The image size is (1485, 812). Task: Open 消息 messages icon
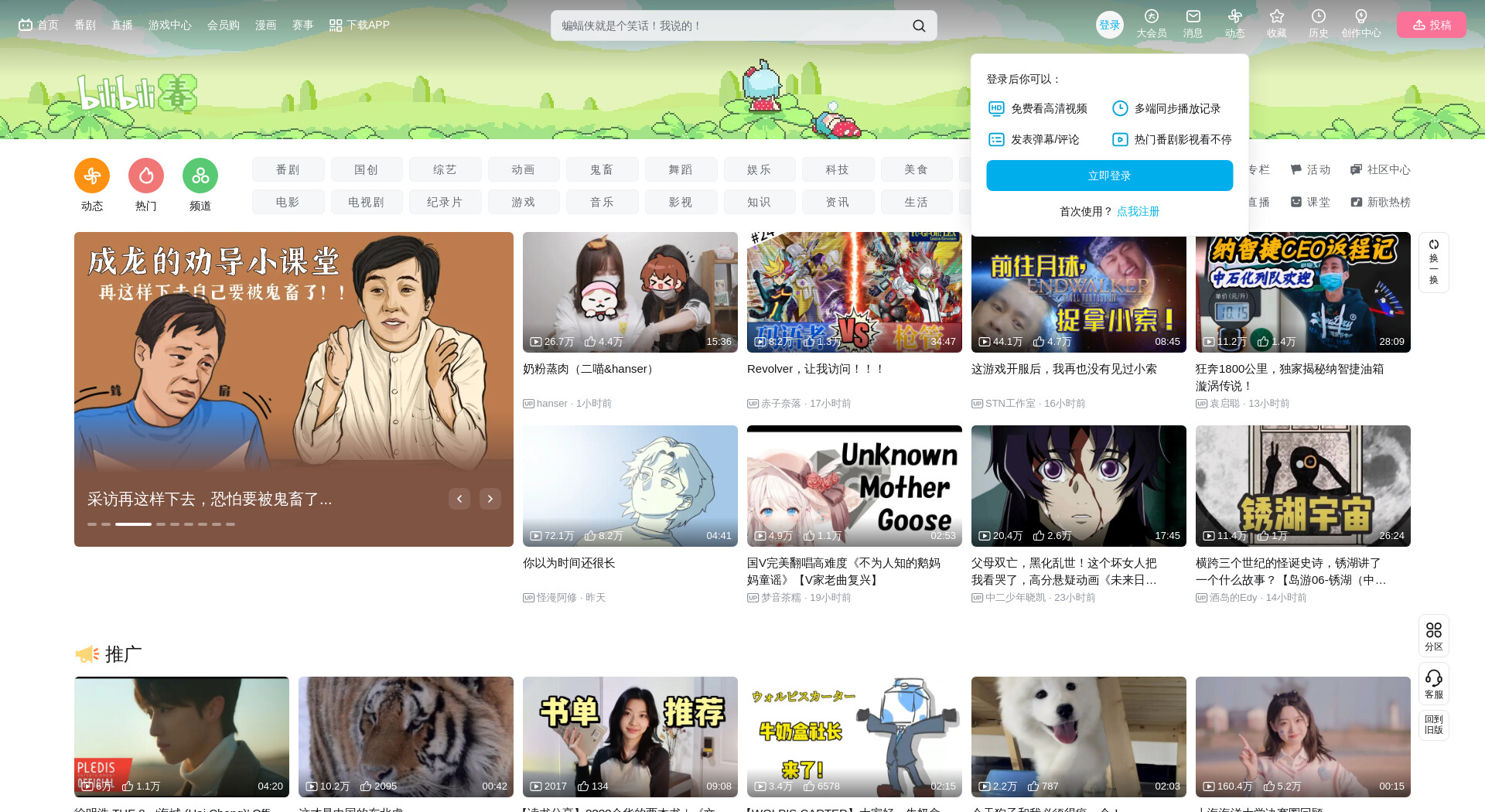click(x=1193, y=24)
